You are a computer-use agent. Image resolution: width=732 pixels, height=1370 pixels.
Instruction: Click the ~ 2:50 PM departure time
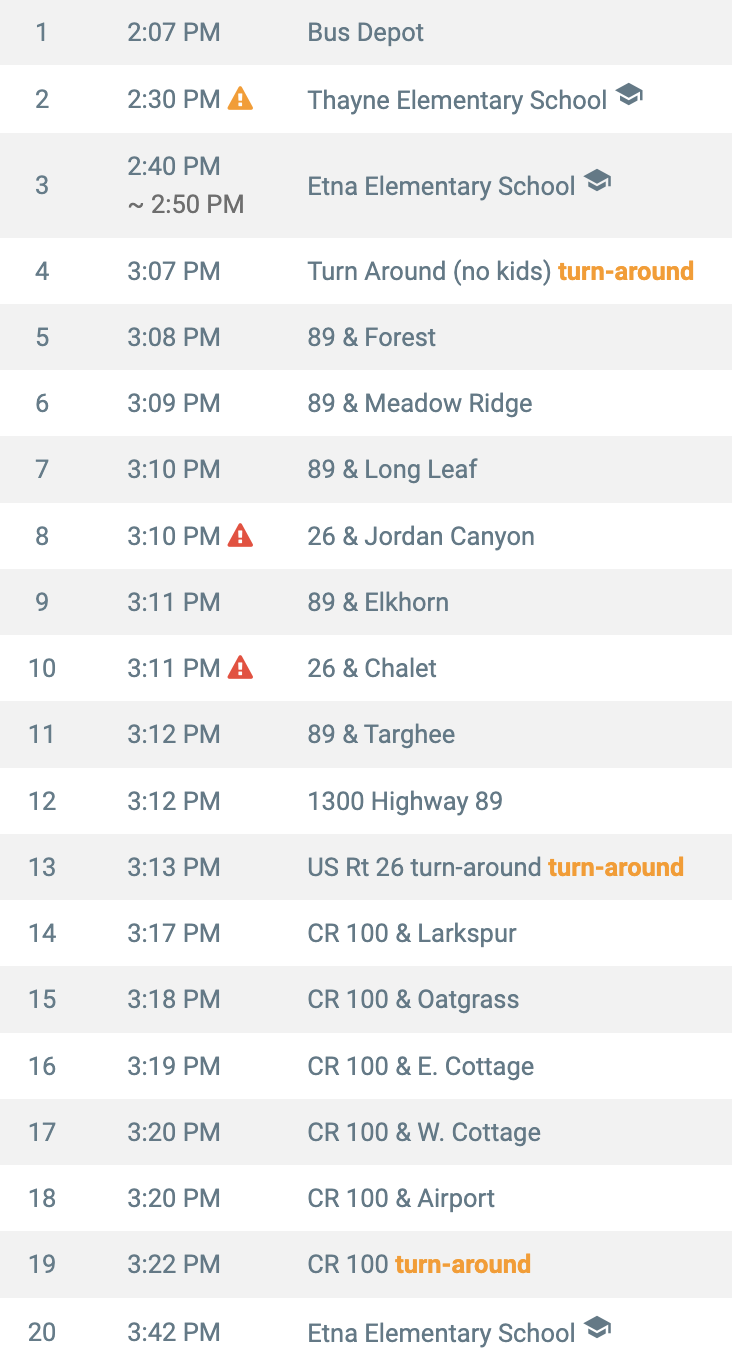(x=186, y=205)
